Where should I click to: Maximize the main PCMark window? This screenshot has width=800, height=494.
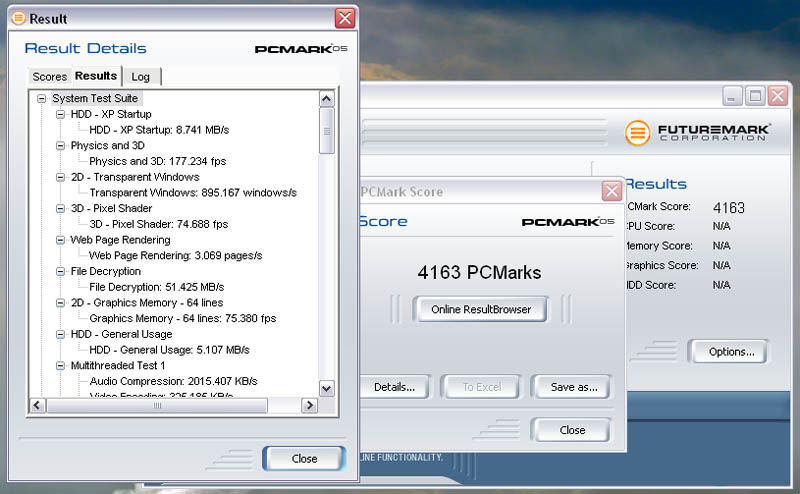pos(755,96)
